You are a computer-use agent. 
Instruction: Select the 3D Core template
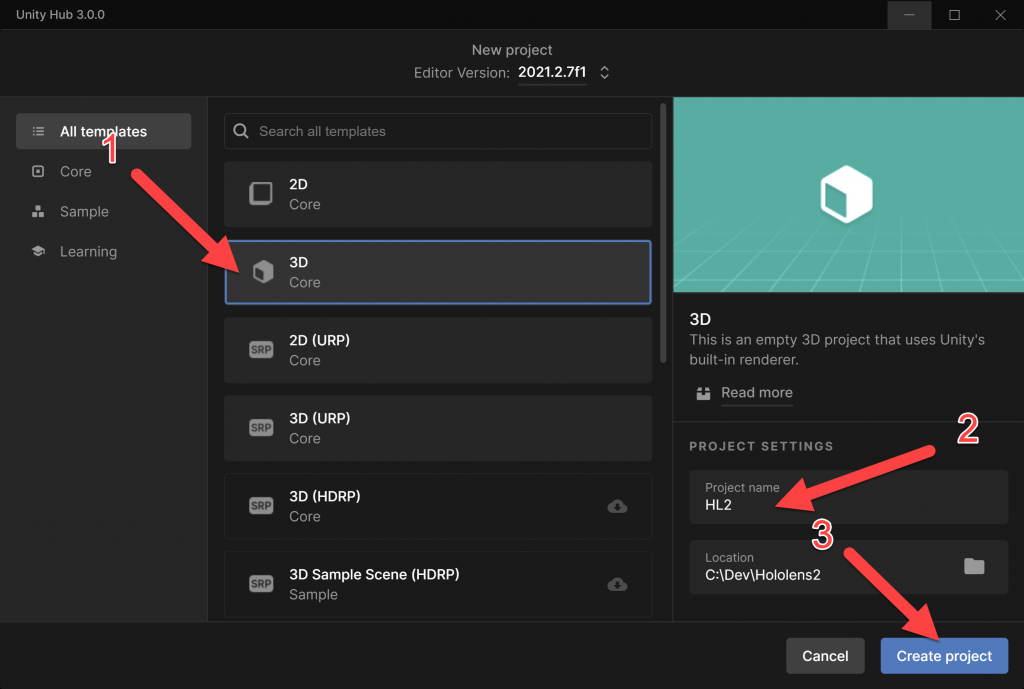tap(438, 272)
